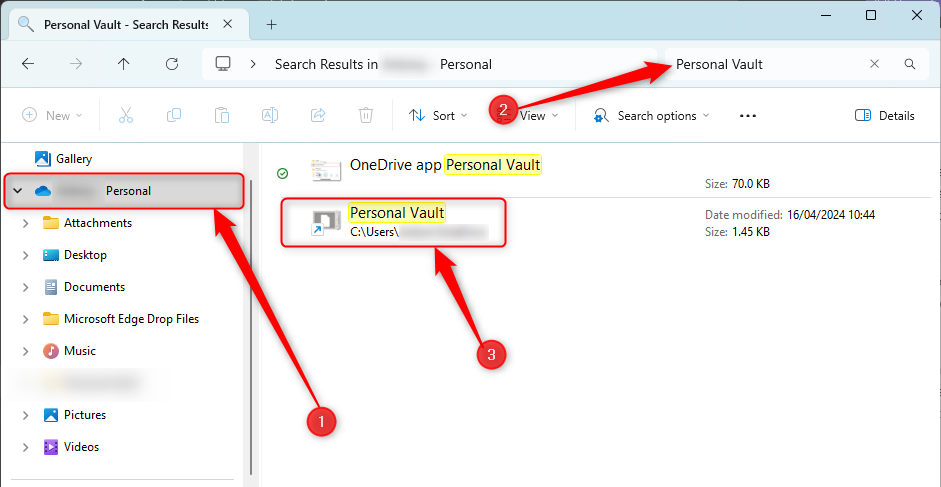Click the Delete trash icon
The image size is (941, 487).
[366, 115]
